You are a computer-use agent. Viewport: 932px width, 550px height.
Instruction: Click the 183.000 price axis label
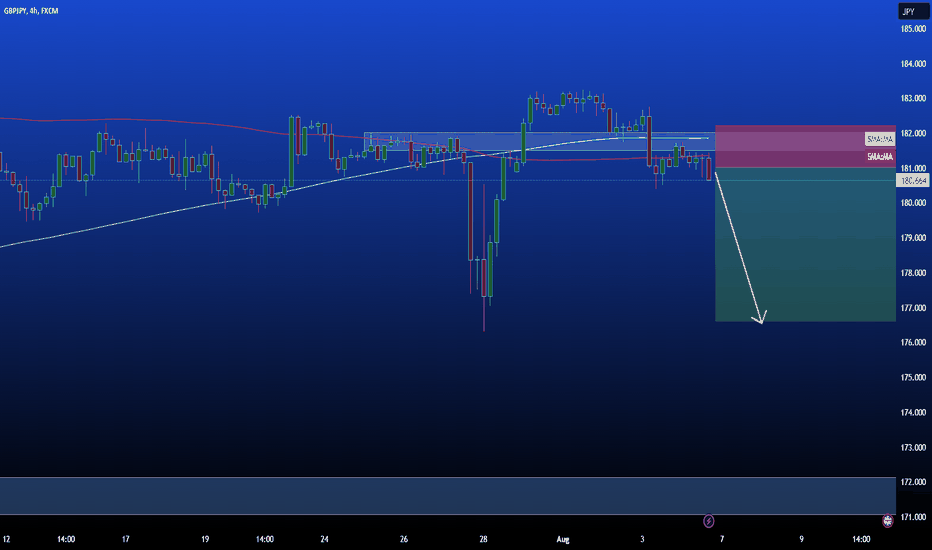(x=913, y=98)
